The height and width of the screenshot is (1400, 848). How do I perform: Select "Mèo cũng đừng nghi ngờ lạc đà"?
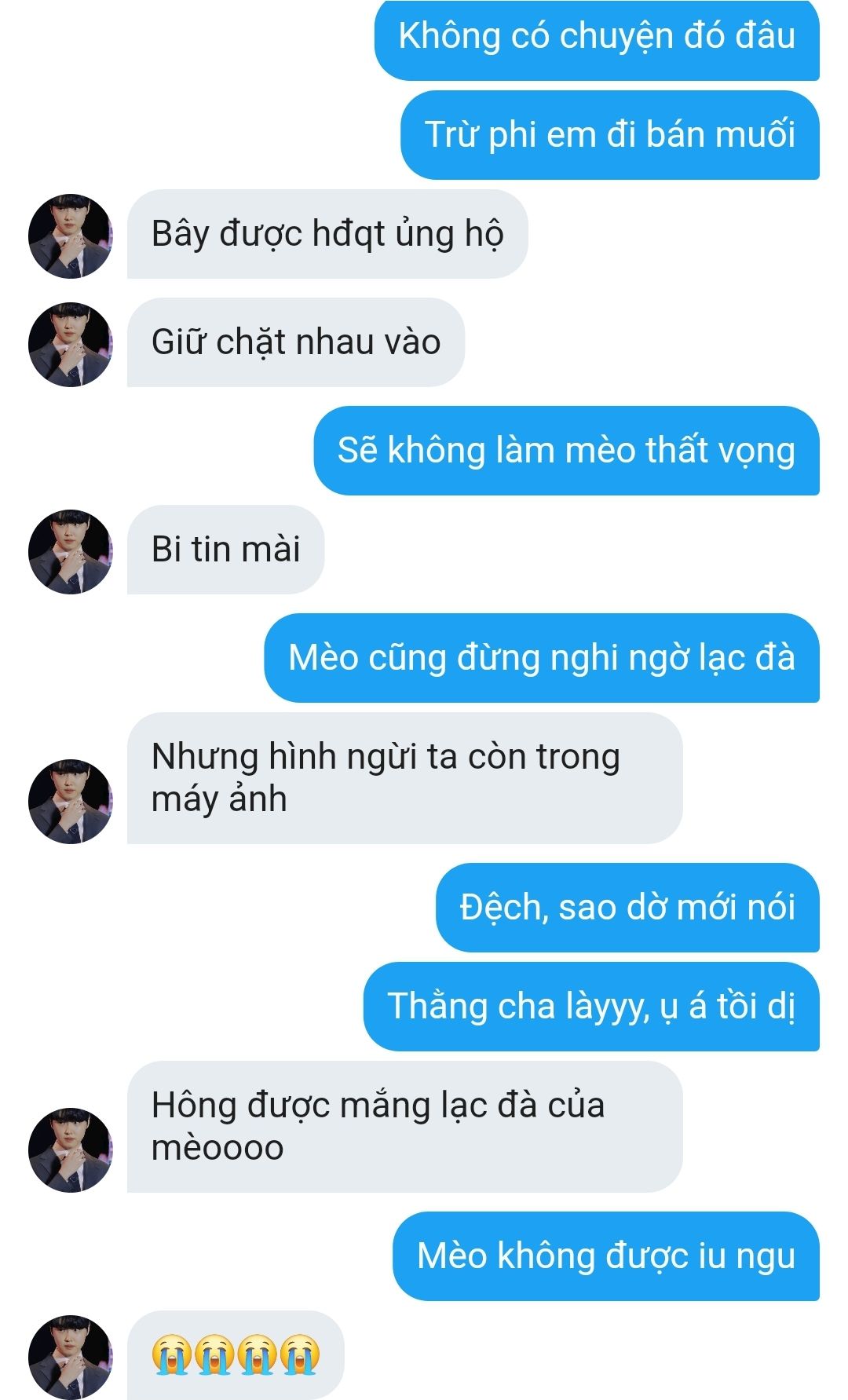click(x=542, y=658)
